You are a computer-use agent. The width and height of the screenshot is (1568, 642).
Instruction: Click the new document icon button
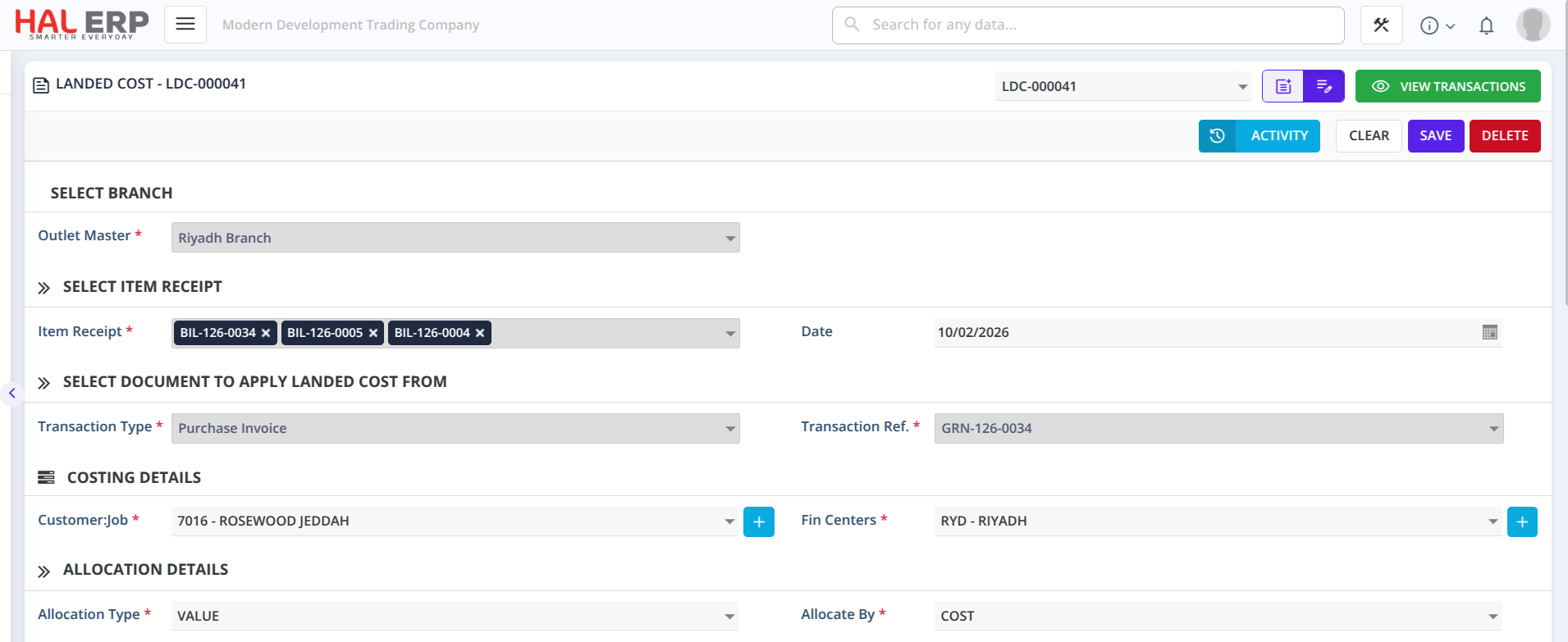pos(1283,86)
